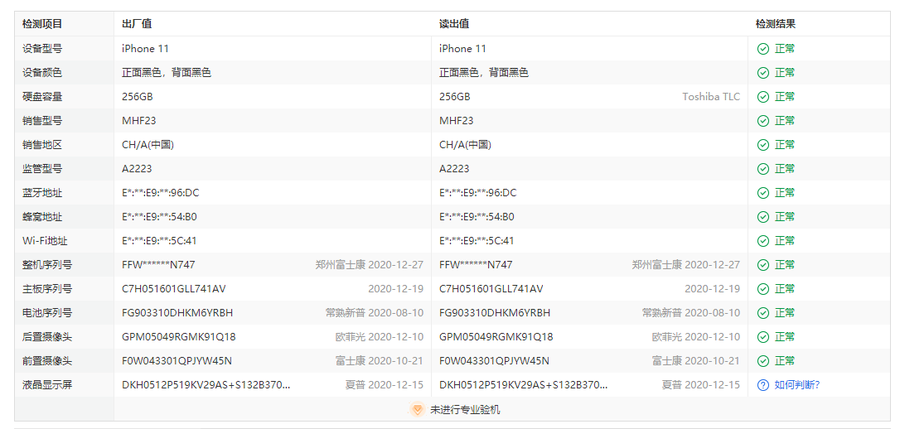The image size is (900, 429).
Task: Click the green check icon for 前置摄像头
Action: pyautogui.click(x=763, y=361)
